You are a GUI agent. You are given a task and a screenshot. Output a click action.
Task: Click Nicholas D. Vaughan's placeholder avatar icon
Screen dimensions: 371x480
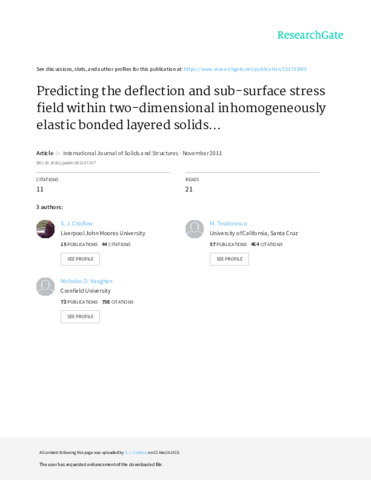pos(45,287)
